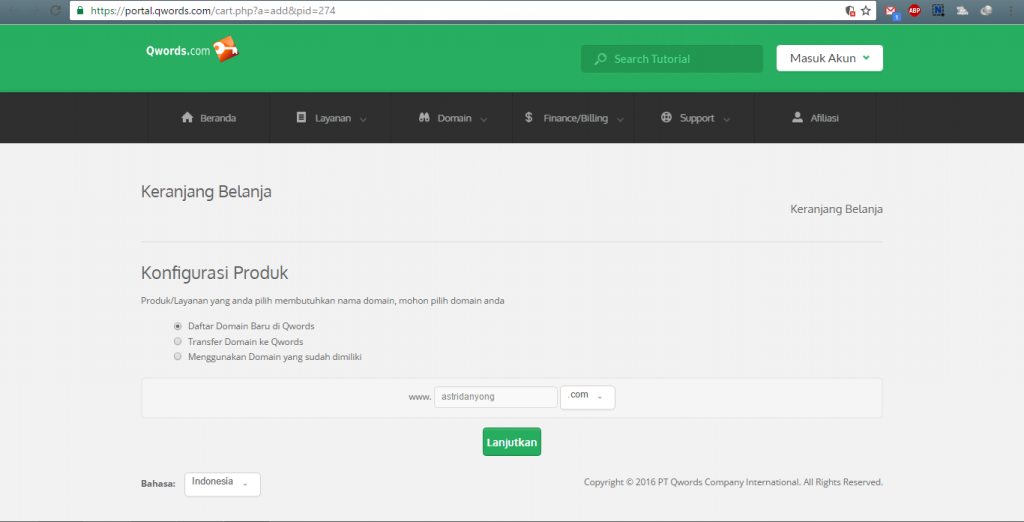The image size is (1024, 522).
Task: Open the Chrome three-dot menu
Action: coord(1009,11)
